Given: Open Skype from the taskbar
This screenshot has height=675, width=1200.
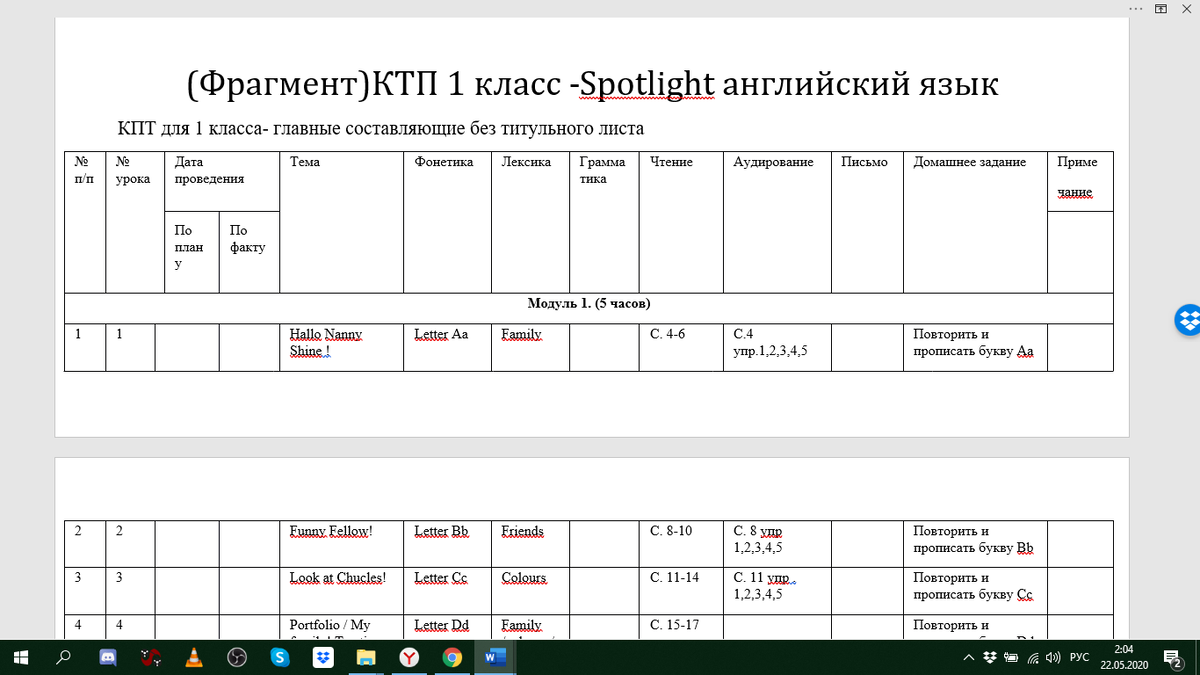Looking at the screenshot, I should 280,657.
